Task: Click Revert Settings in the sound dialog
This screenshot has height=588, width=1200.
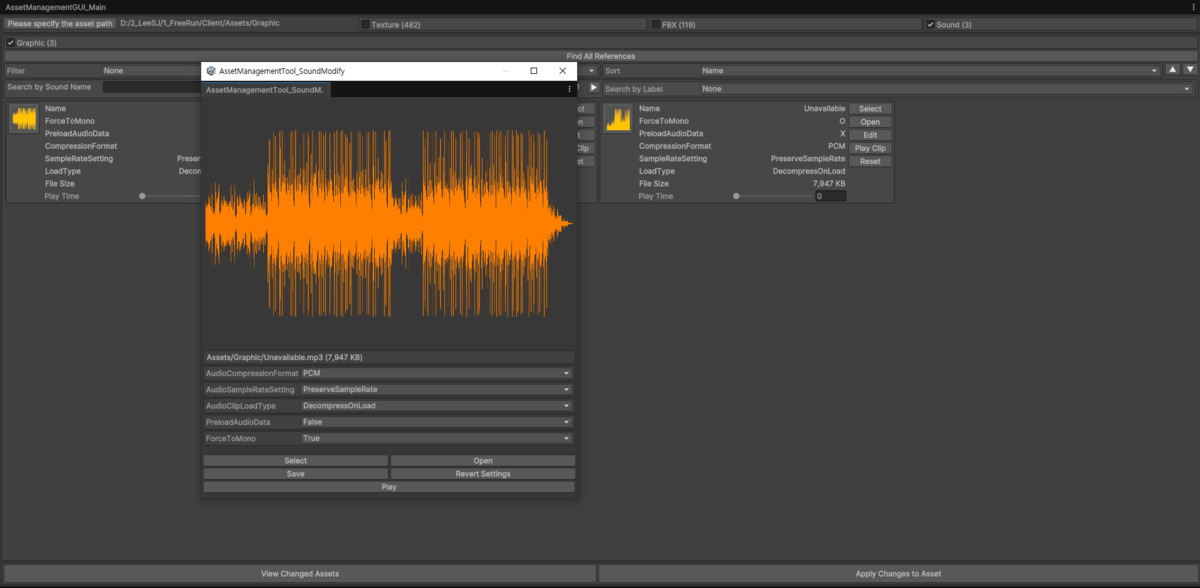Action: click(483, 474)
